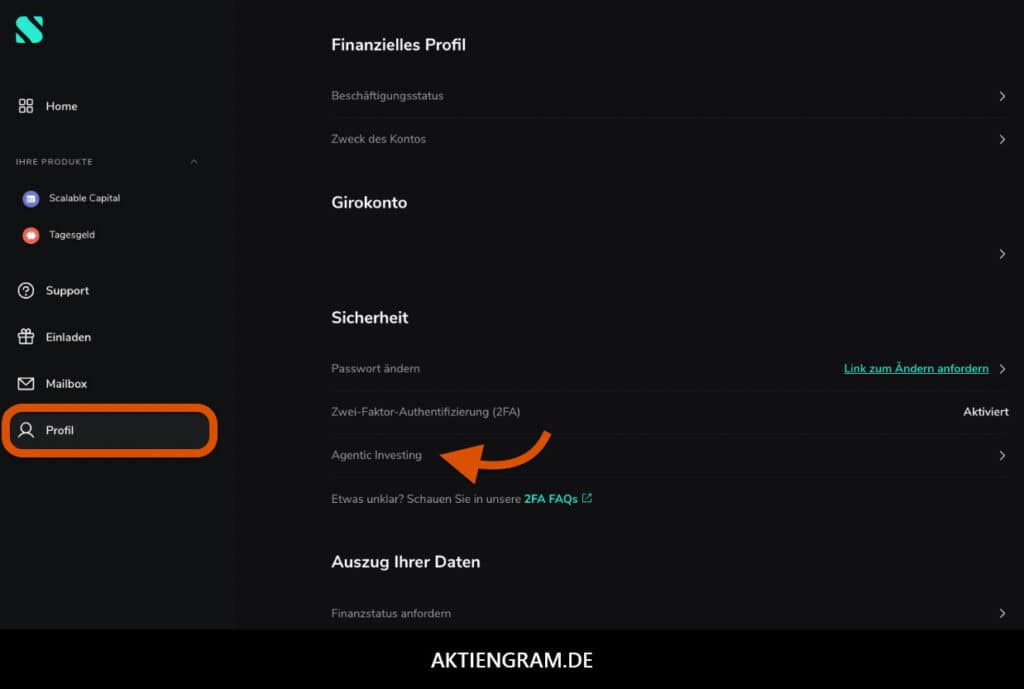Select the Profil menu item
Viewport: 1024px width, 689px height.
(x=110, y=430)
